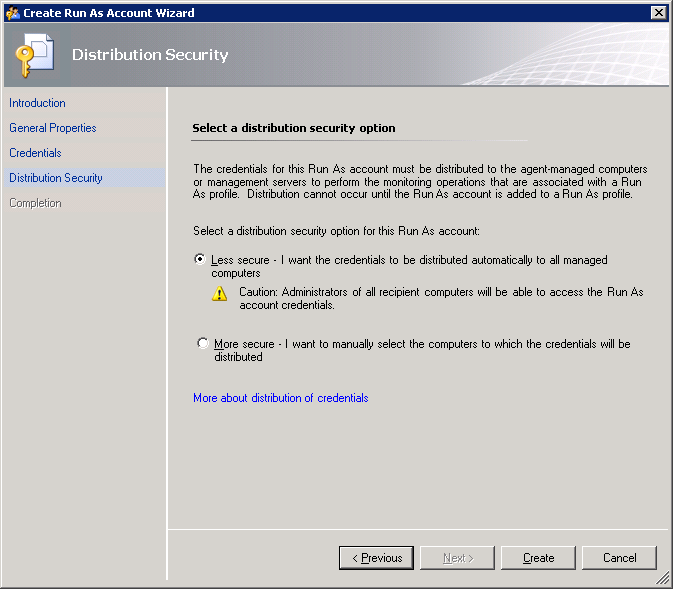This screenshot has width=673, height=589.
Task: Click the 'Select a distribution security option' heading
Action: (x=294, y=128)
